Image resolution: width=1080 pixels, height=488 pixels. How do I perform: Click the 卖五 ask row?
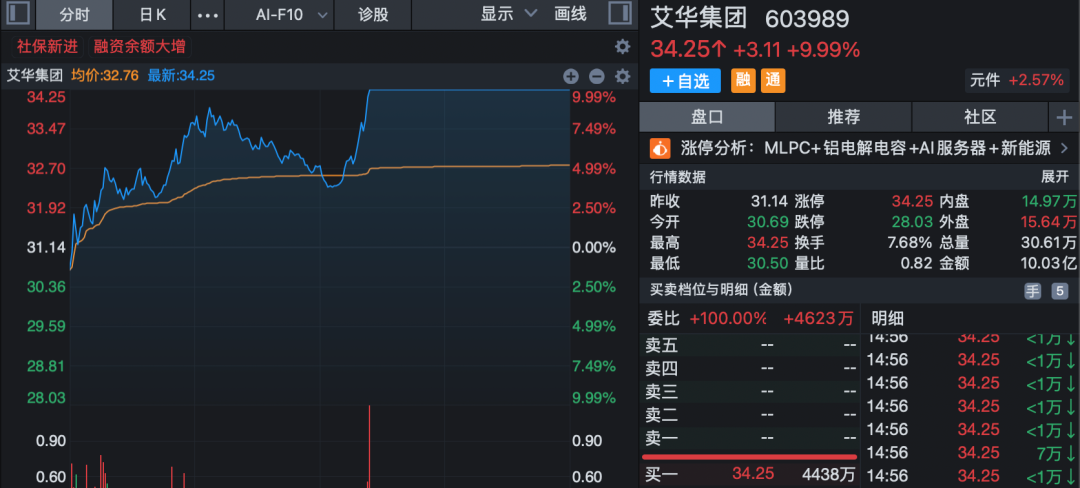750,344
